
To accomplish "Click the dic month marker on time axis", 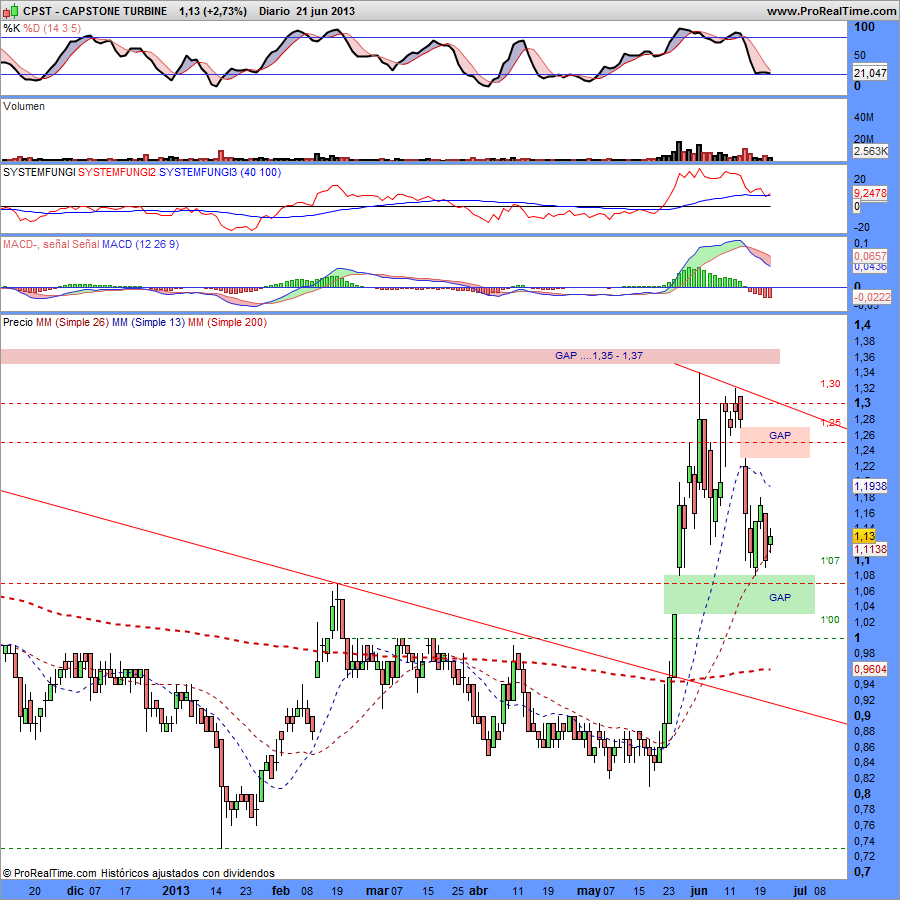I will coord(75,891).
